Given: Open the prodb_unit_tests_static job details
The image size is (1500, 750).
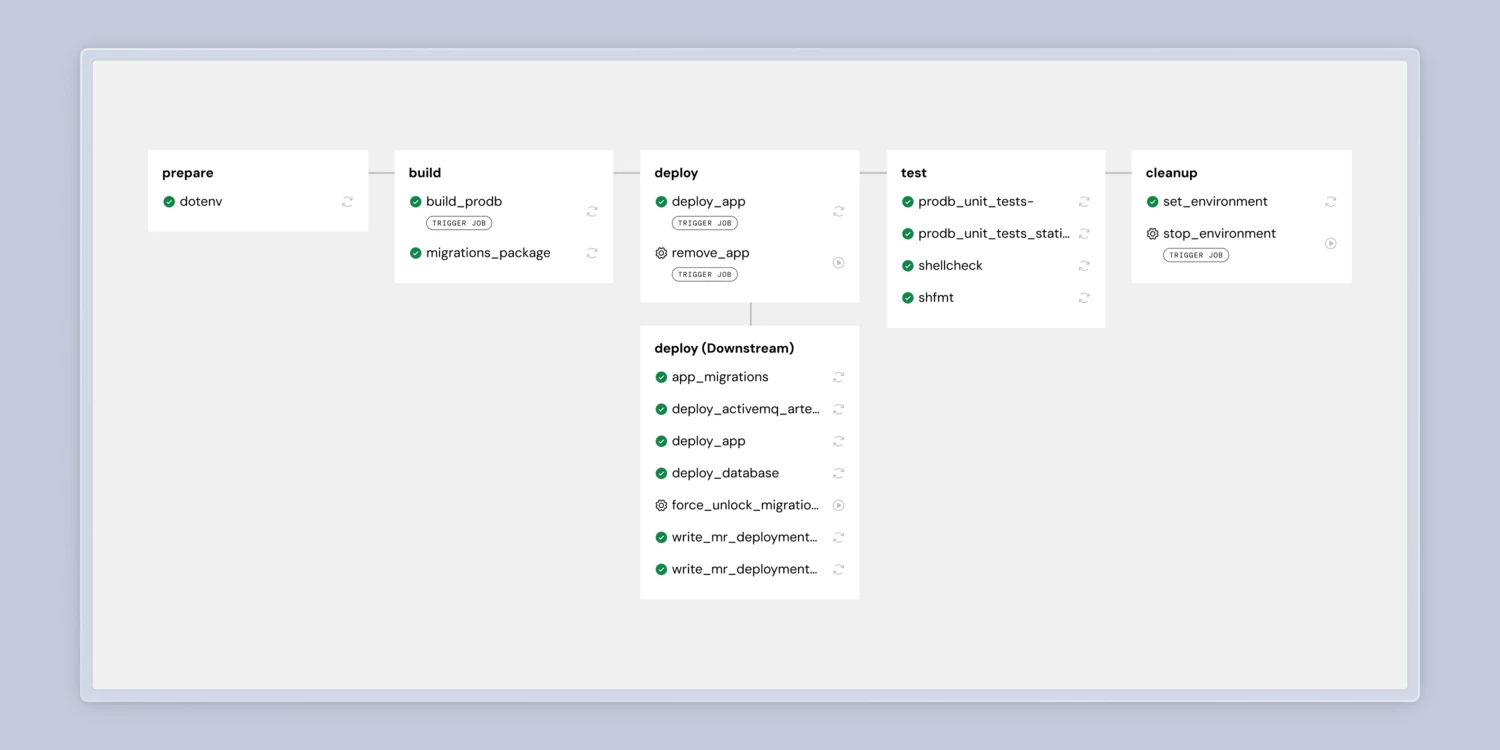Looking at the screenshot, I should click(x=993, y=234).
